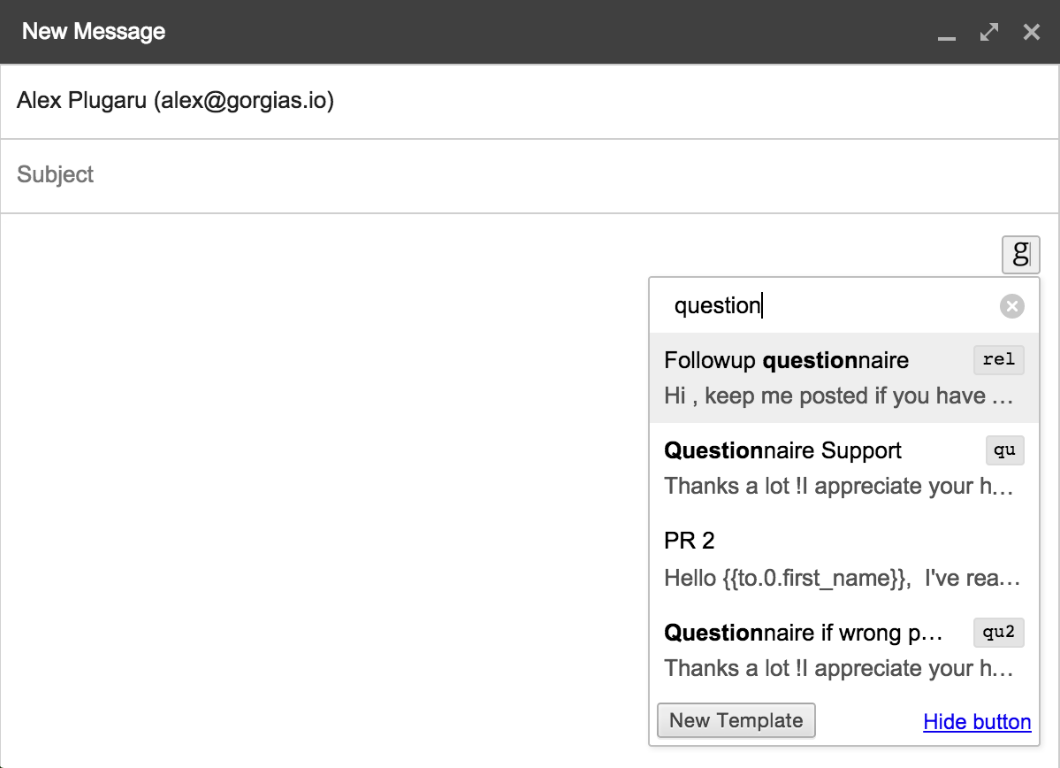Click the qu2 shortcut badge
Viewport: 1060px width, 768px height.
(998, 632)
